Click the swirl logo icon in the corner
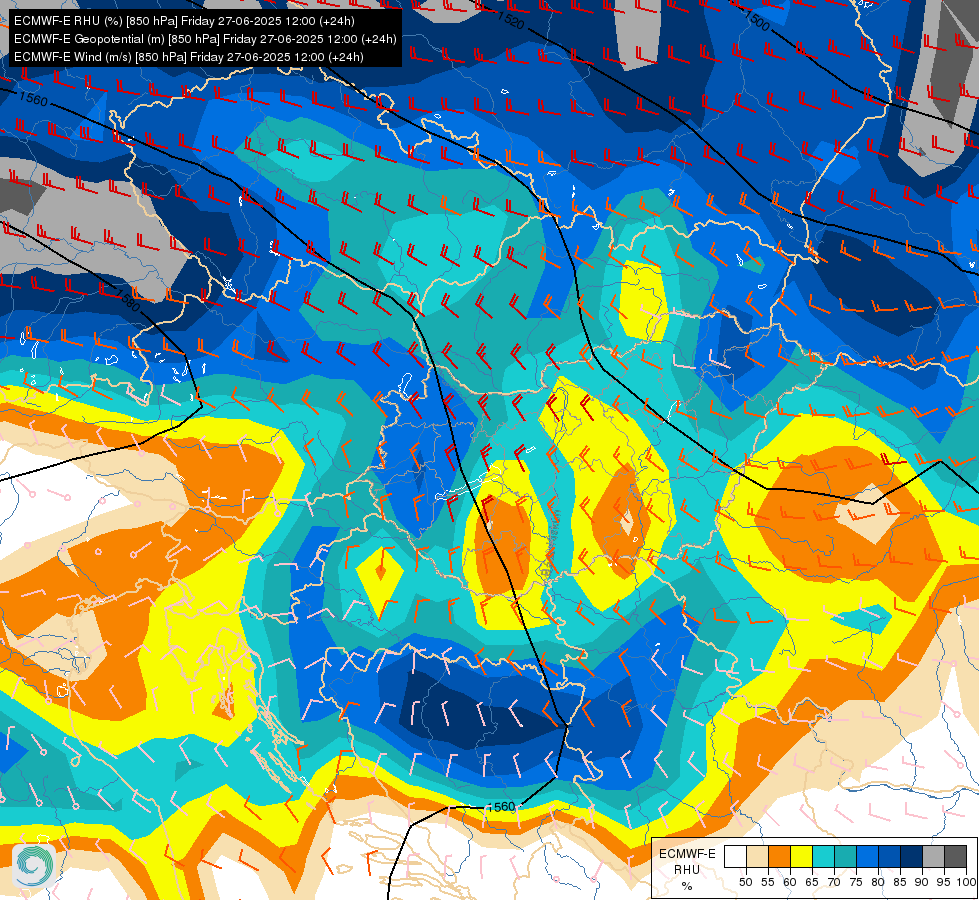The image size is (979, 900). [33, 864]
